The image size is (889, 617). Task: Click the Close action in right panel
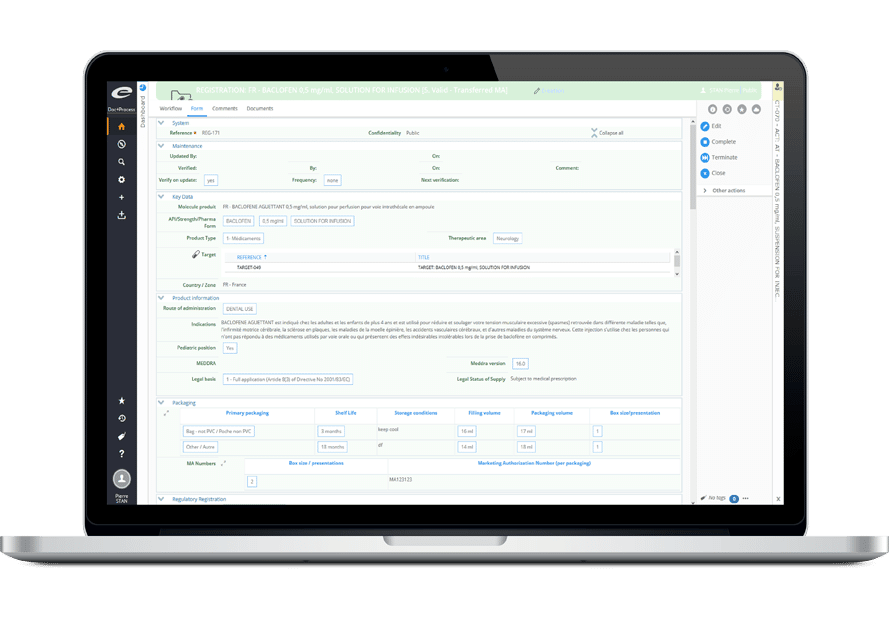713,173
